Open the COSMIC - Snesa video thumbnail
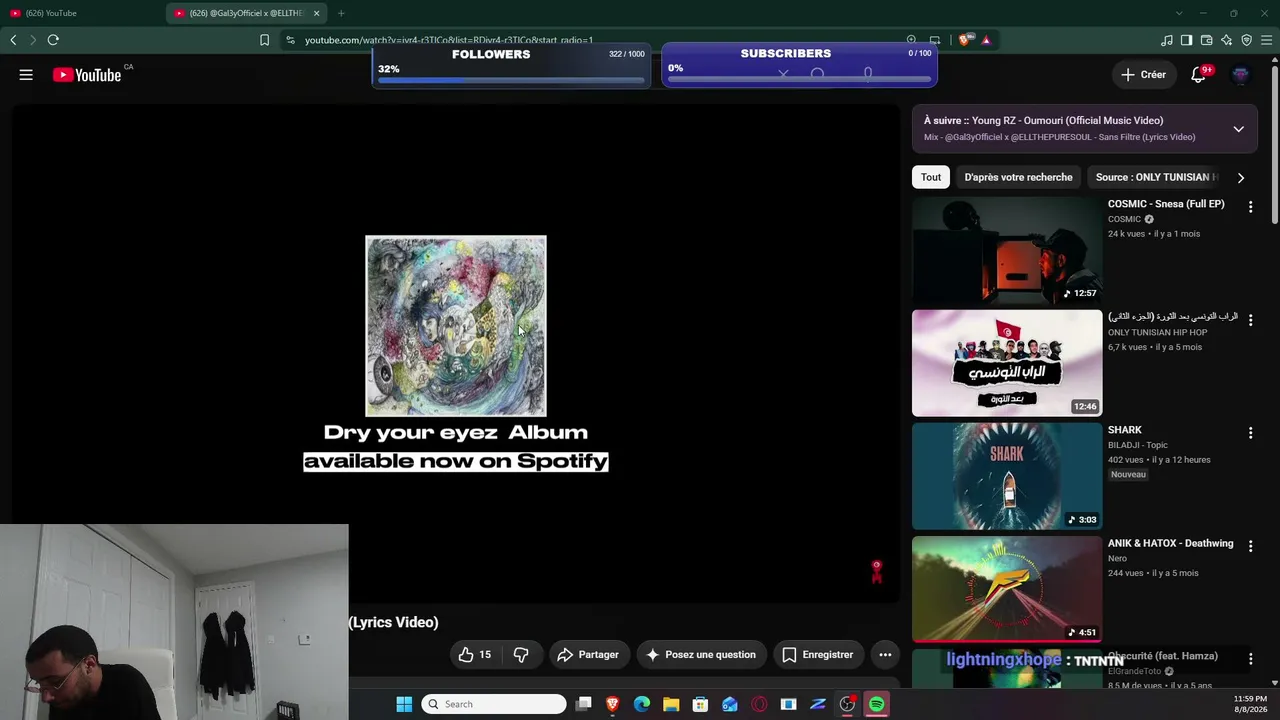Image resolution: width=1280 pixels, height=720 pixels. pyautogui.click(x=1007, y=250)
